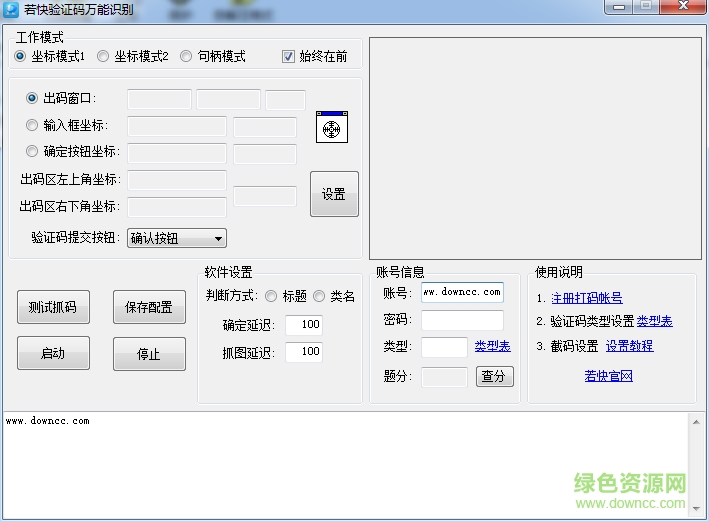Click the log area scrollbar down arrow
Screen dimensions: 709x522
click(x=696, y=509)
